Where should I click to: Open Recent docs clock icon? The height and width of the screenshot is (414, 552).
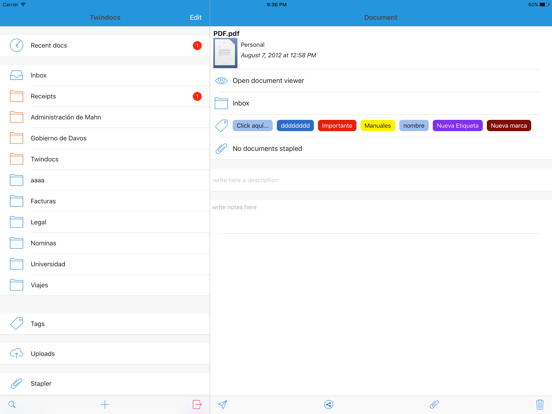[x=17, y=45]
